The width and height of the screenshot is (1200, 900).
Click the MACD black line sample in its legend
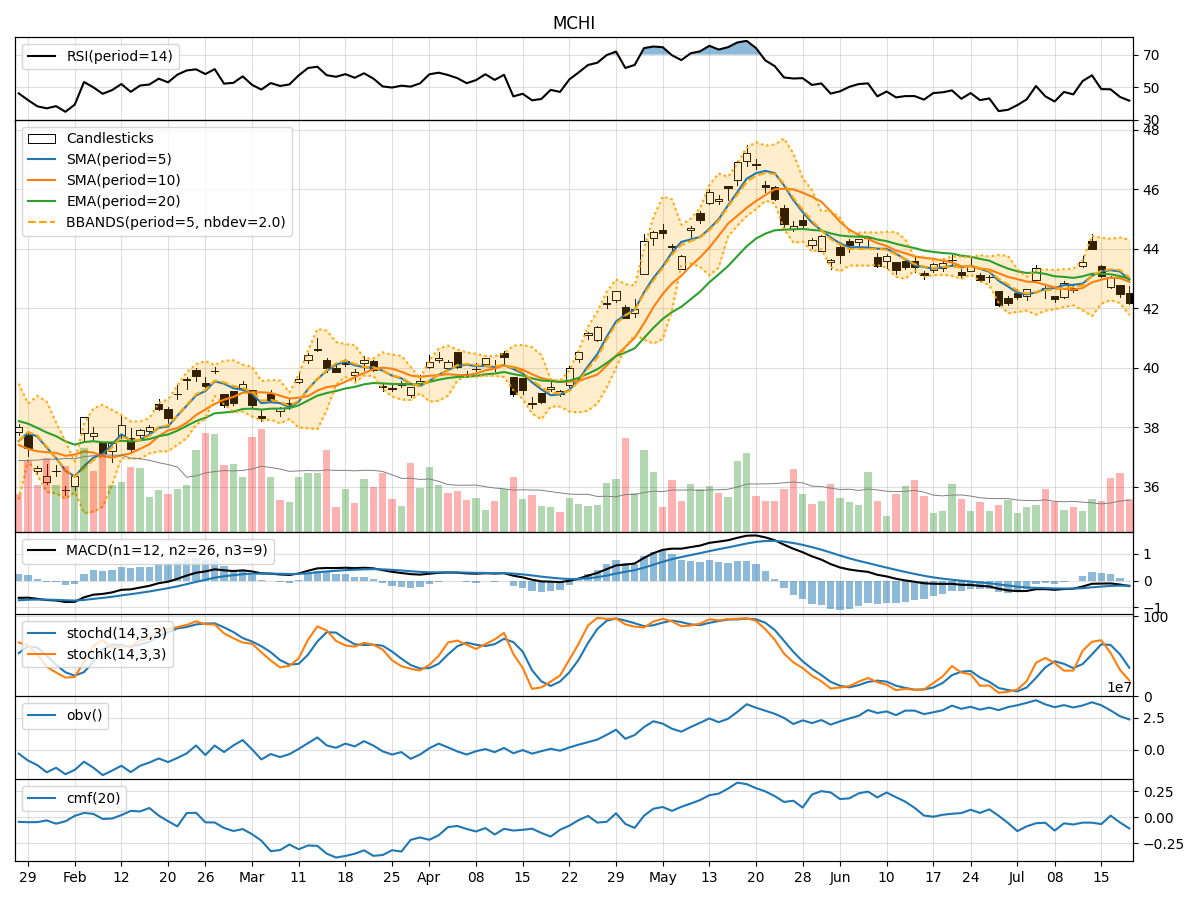tap(42, 548)
